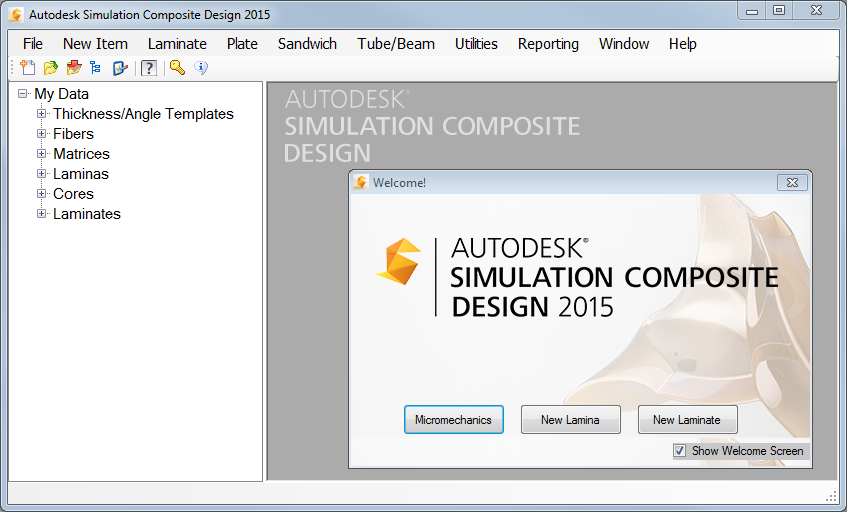This screenshot has height=512, width=847.
Task: Select Thickness/Angle Templates tree item
Action: [143, 114]
